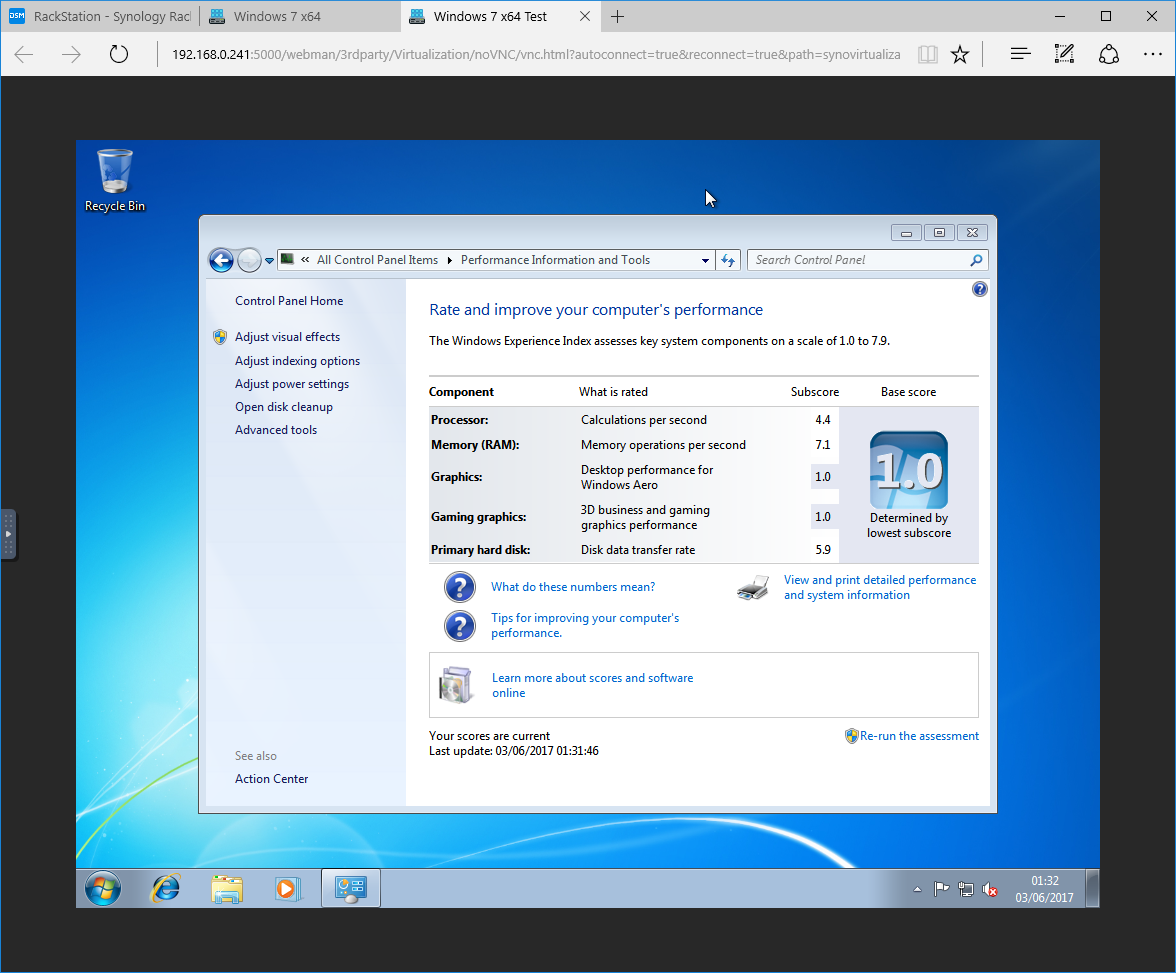This screenshot has width=1176, height=973.
Task: Click Re-run the assessment
Action: tap(919, 736)
